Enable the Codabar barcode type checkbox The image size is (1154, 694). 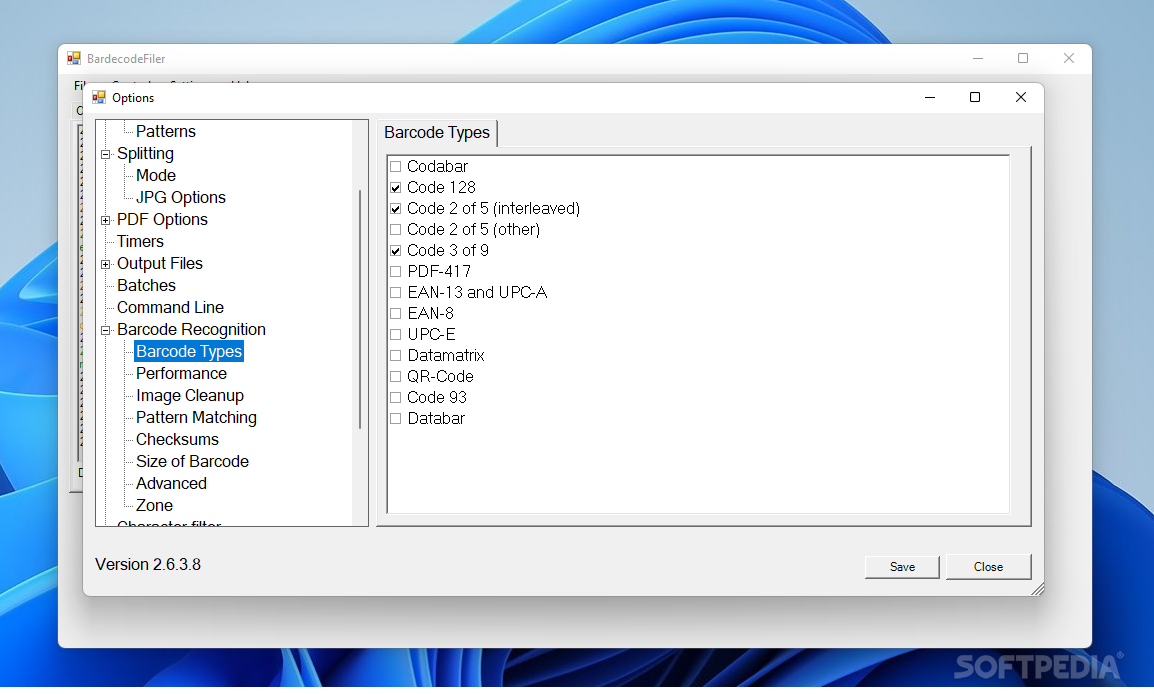click(395, 166)
